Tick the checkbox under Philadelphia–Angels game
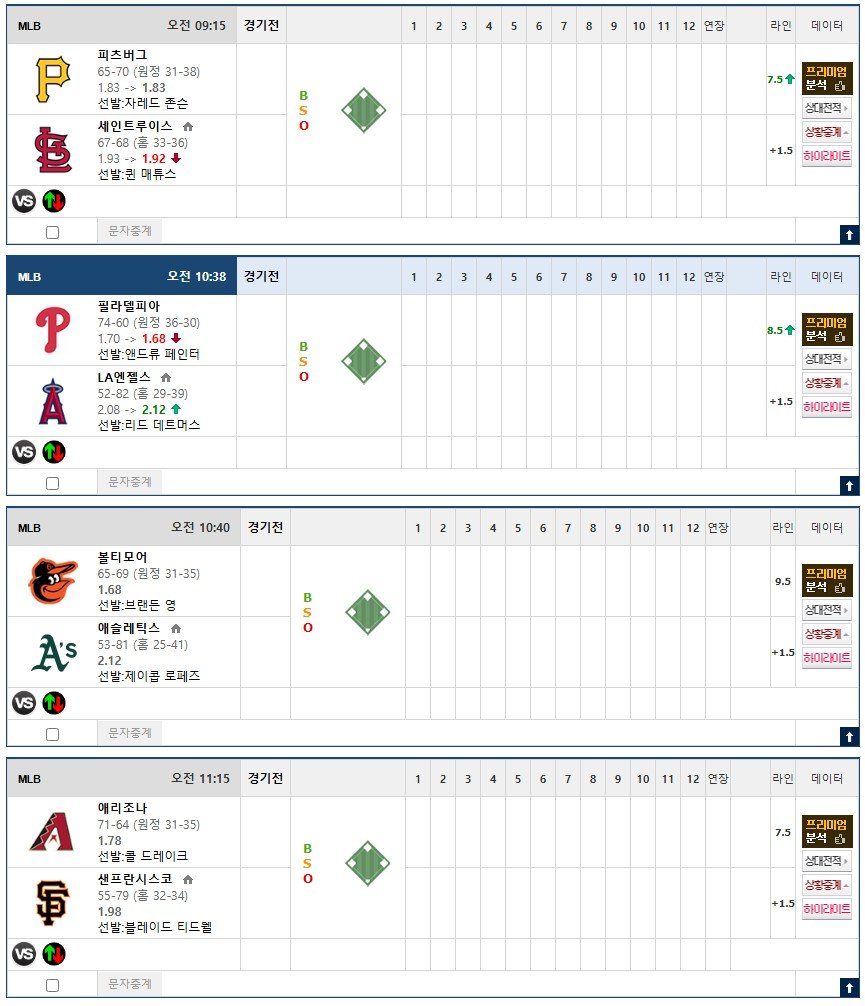The image size is (865, 1006). pyautogui.click(x=53, y=483)
